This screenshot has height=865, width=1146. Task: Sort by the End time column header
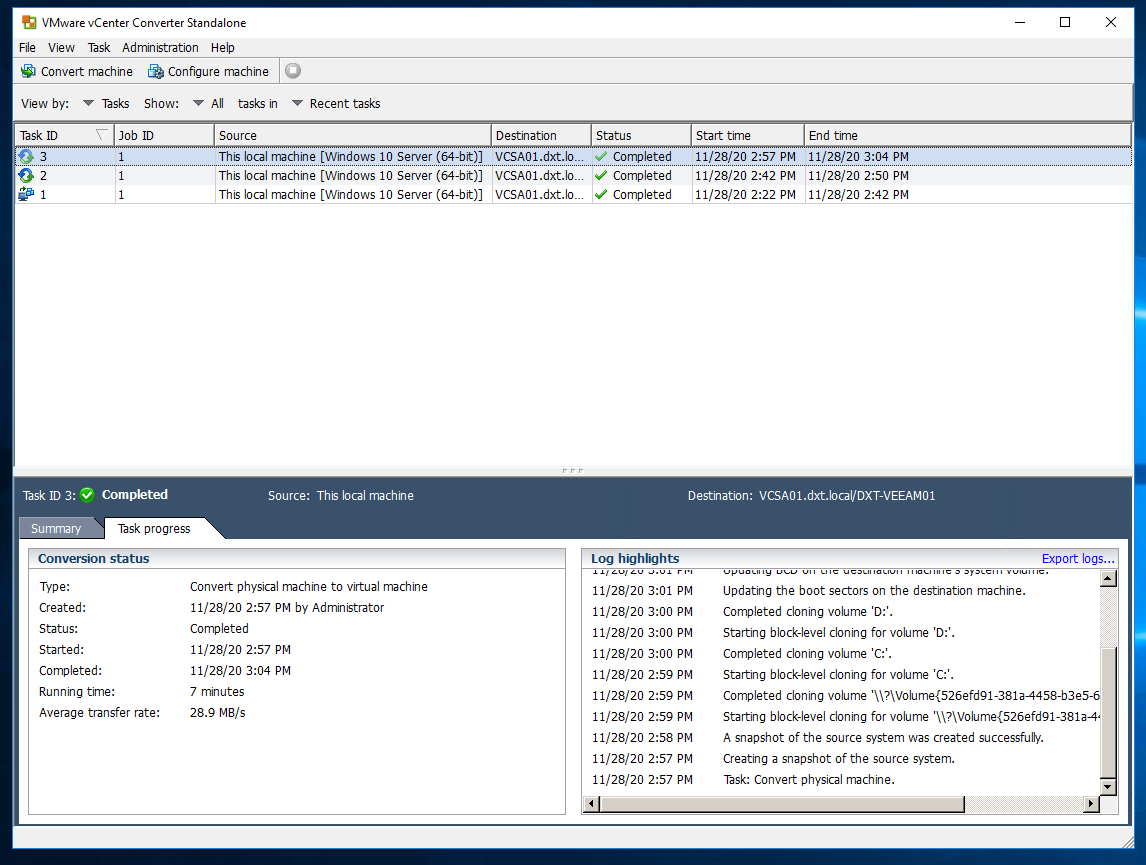click(968, 135)
